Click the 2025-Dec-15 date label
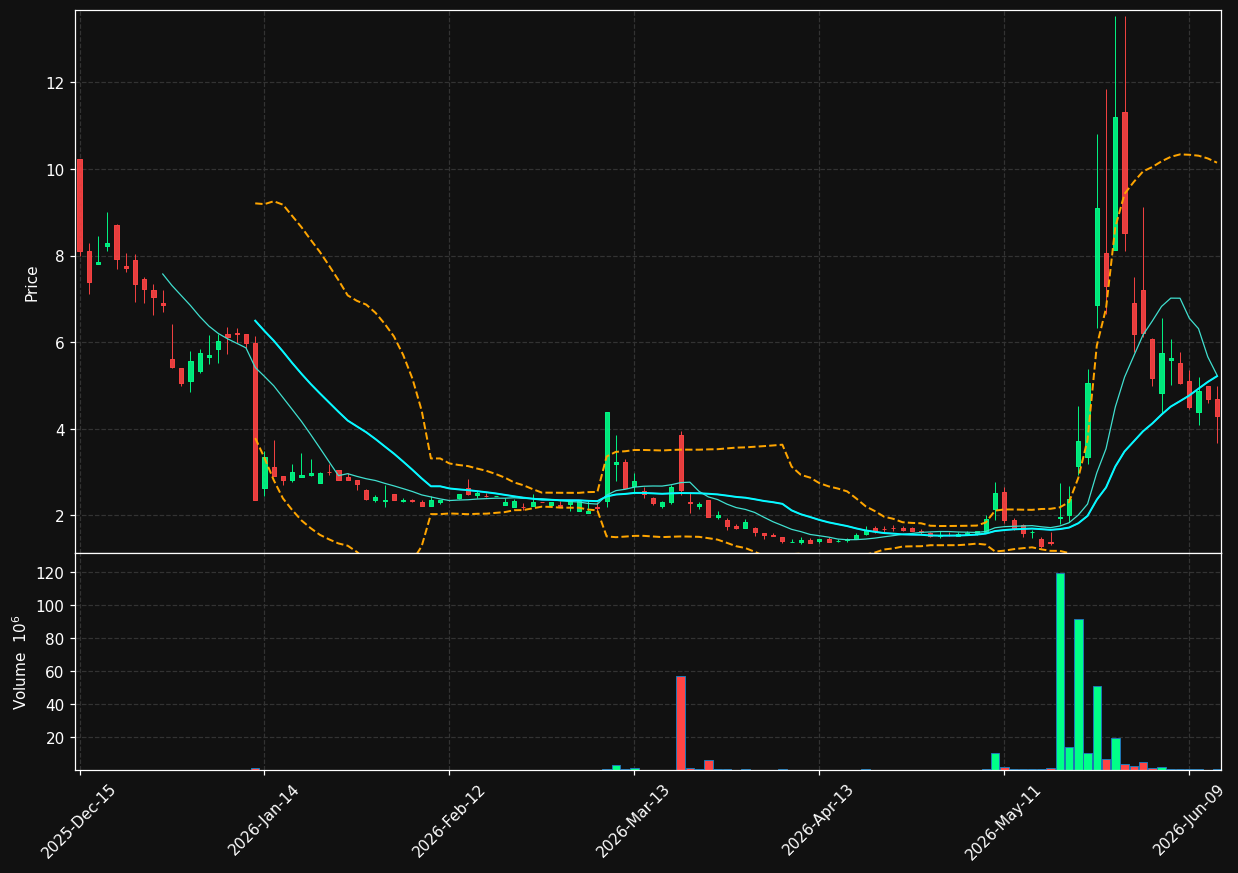1238x873 pixels. coord(79,821)
